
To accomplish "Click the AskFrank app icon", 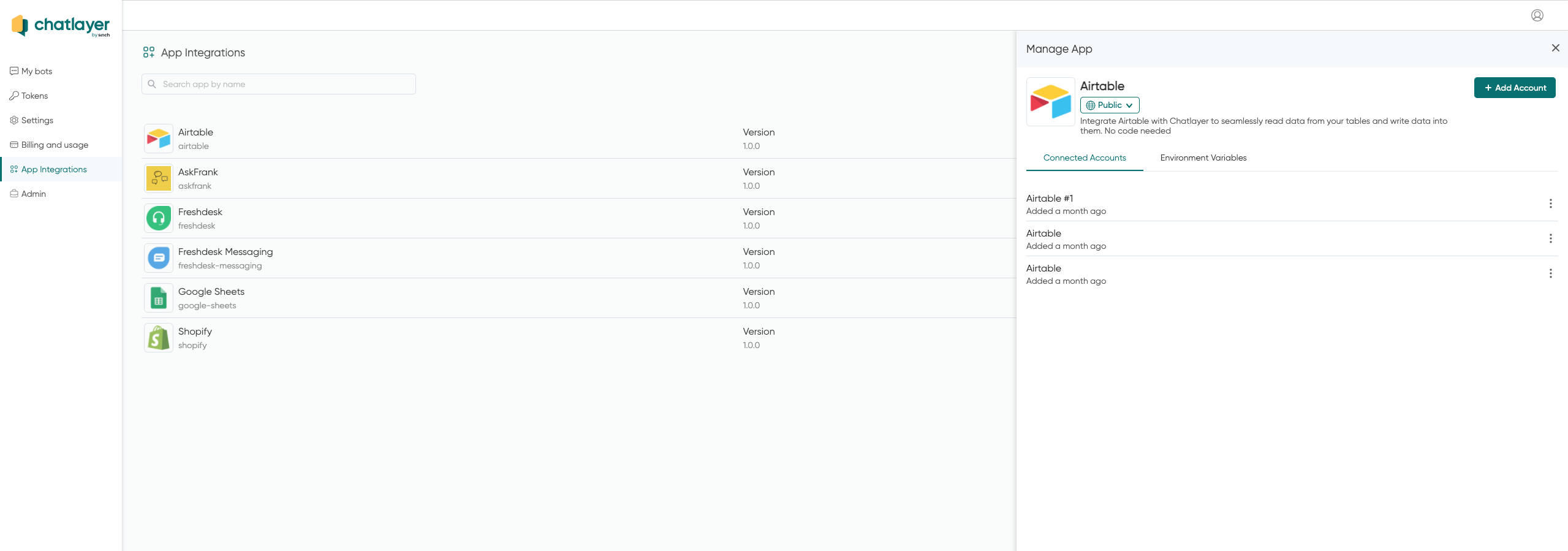I will point(159,178).
